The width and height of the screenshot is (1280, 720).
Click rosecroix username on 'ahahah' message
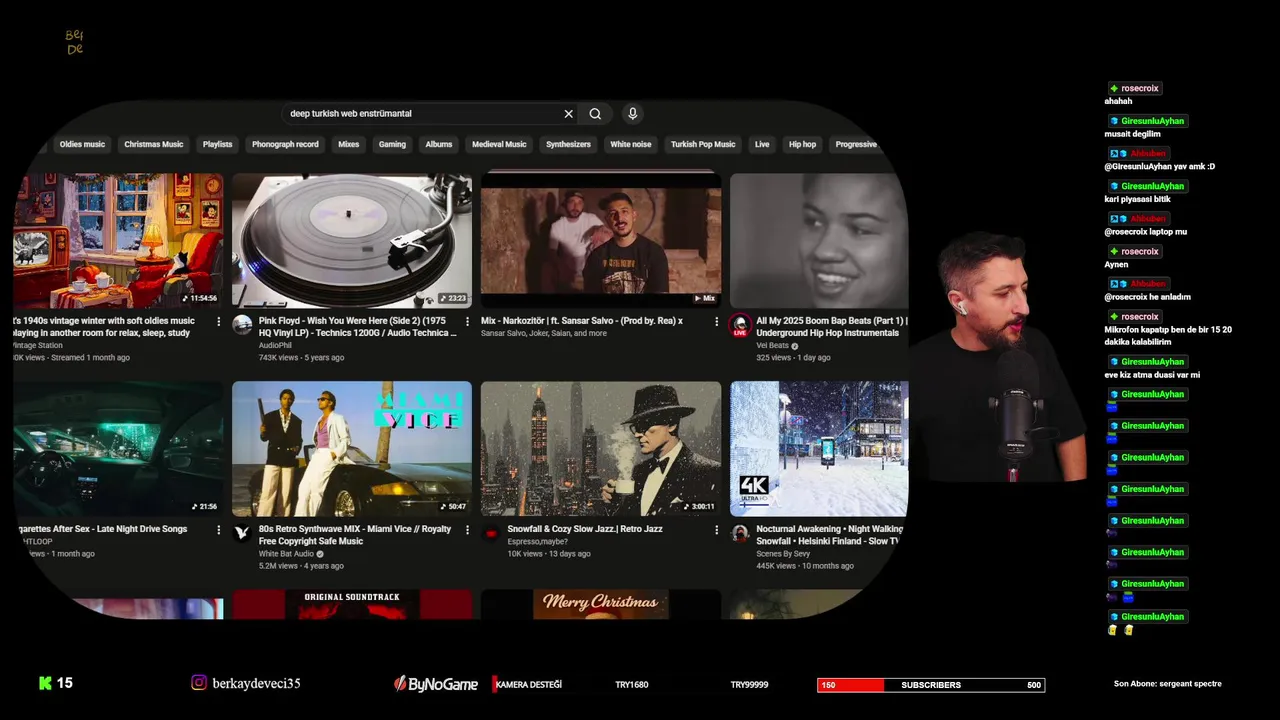pyautogui.click(x=1140, y=88)
